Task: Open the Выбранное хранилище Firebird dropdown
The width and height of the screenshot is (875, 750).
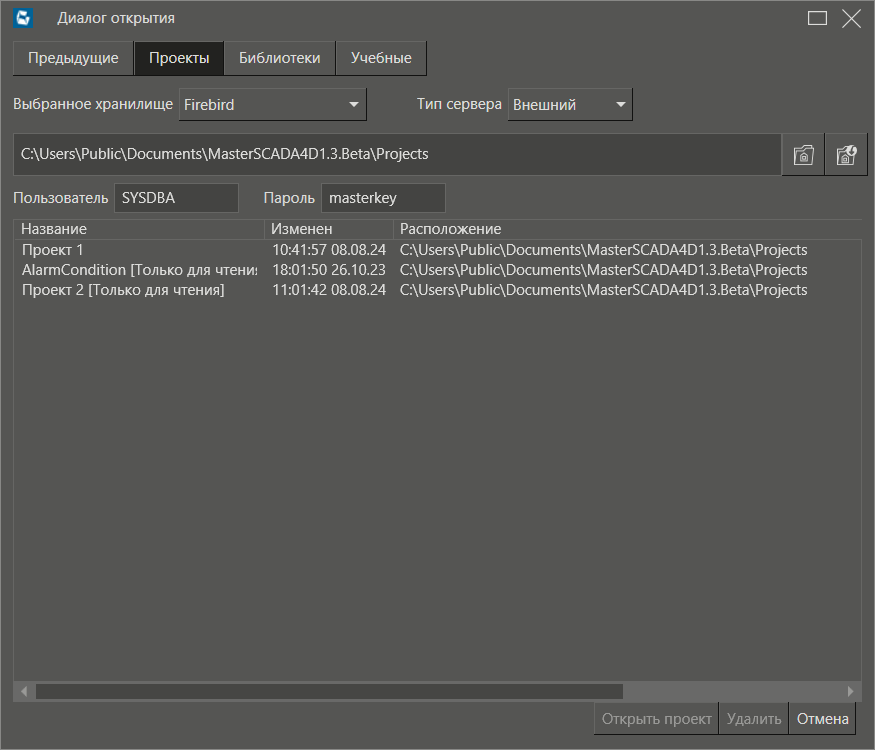Action: click(x=272, y=104)
